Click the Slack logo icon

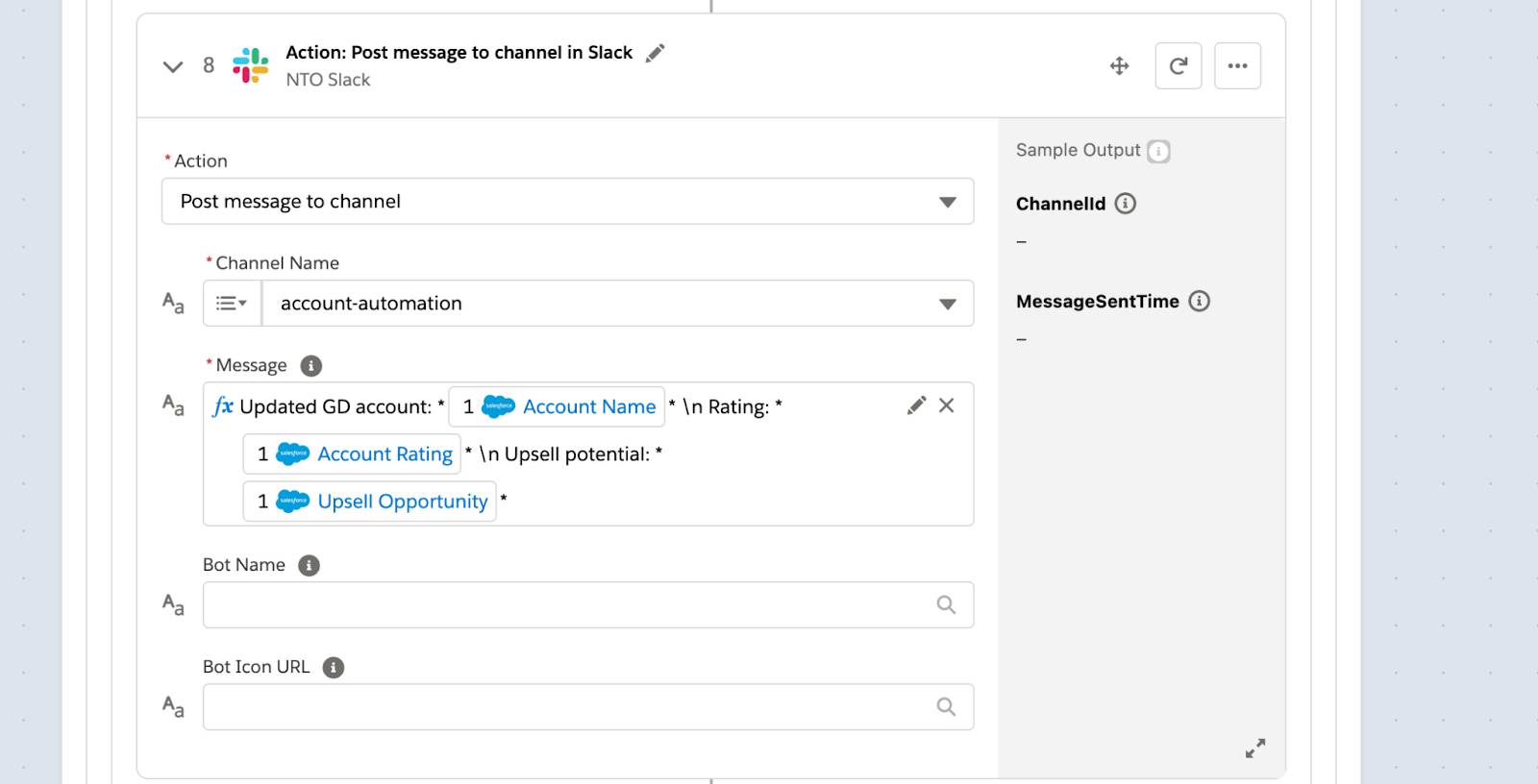(251, 65)
